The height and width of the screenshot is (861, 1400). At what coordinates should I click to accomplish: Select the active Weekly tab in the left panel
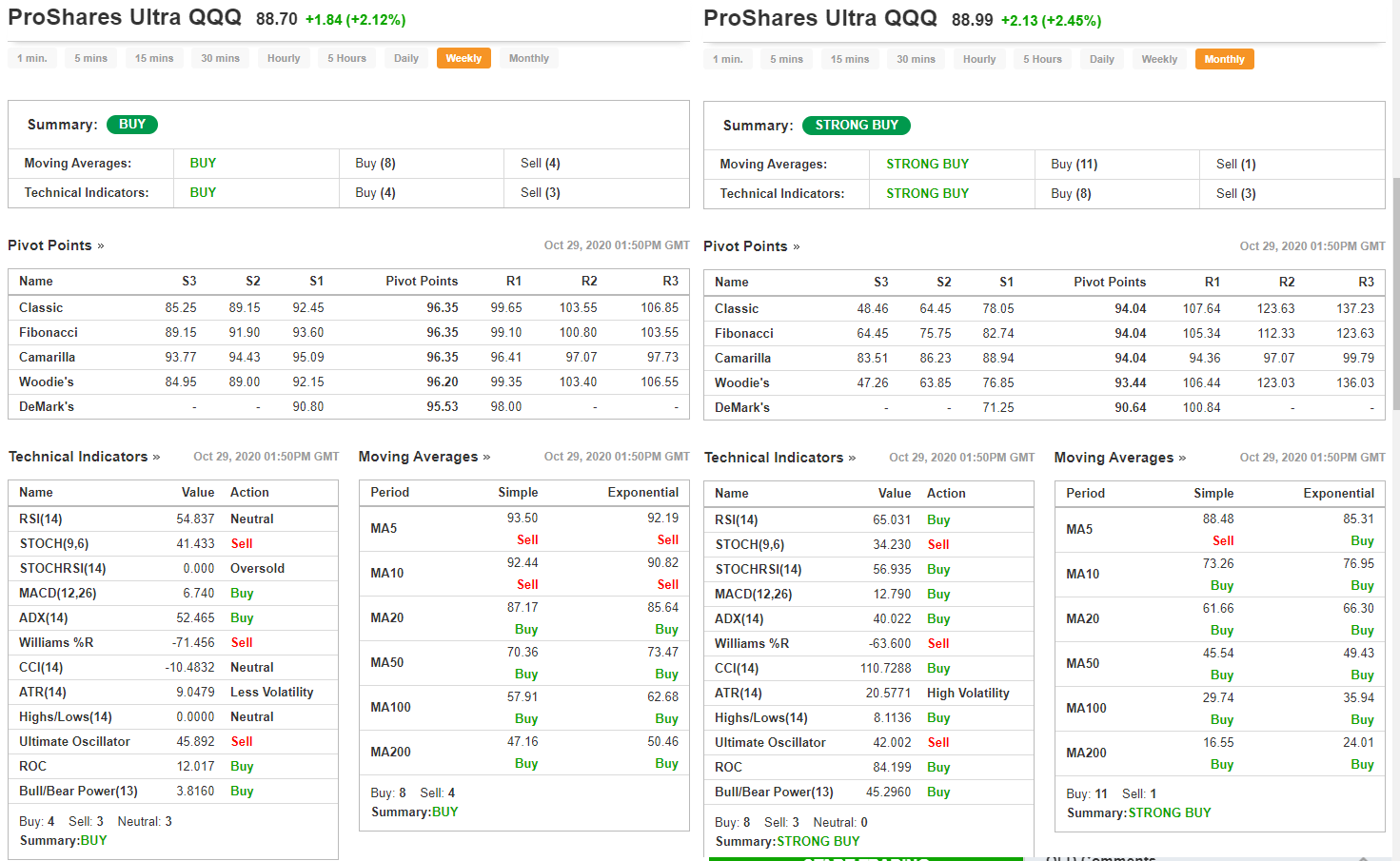pyautogui.click(x=463, y=58)
